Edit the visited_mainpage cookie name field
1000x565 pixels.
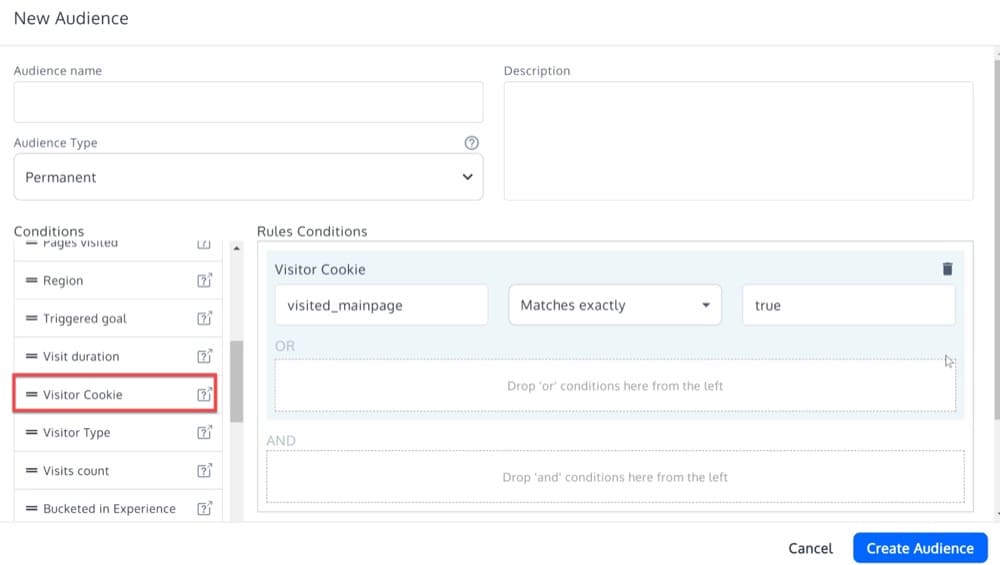381,305
